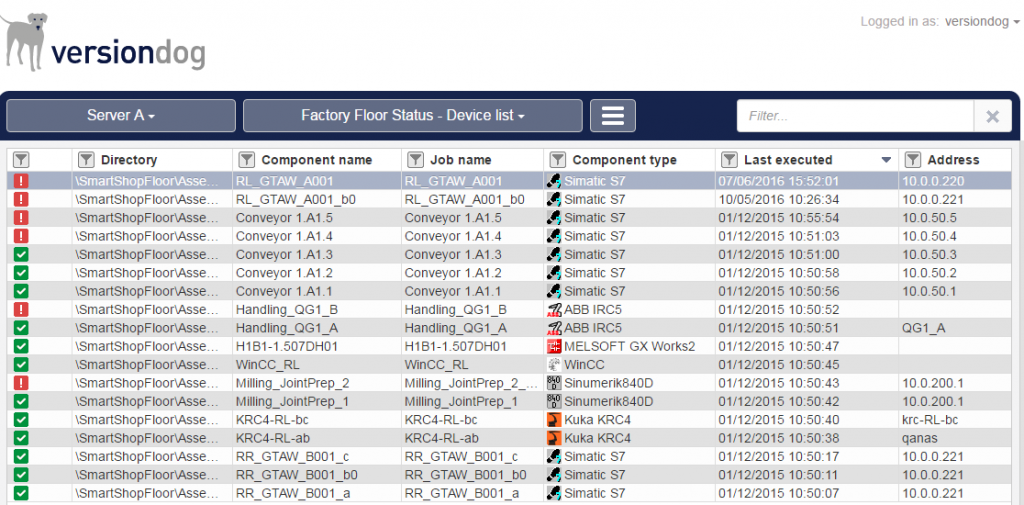The width and height of the screenshot is (1024, 505).
Task: Click address cell QG1_A
Action: pos(923,327)
